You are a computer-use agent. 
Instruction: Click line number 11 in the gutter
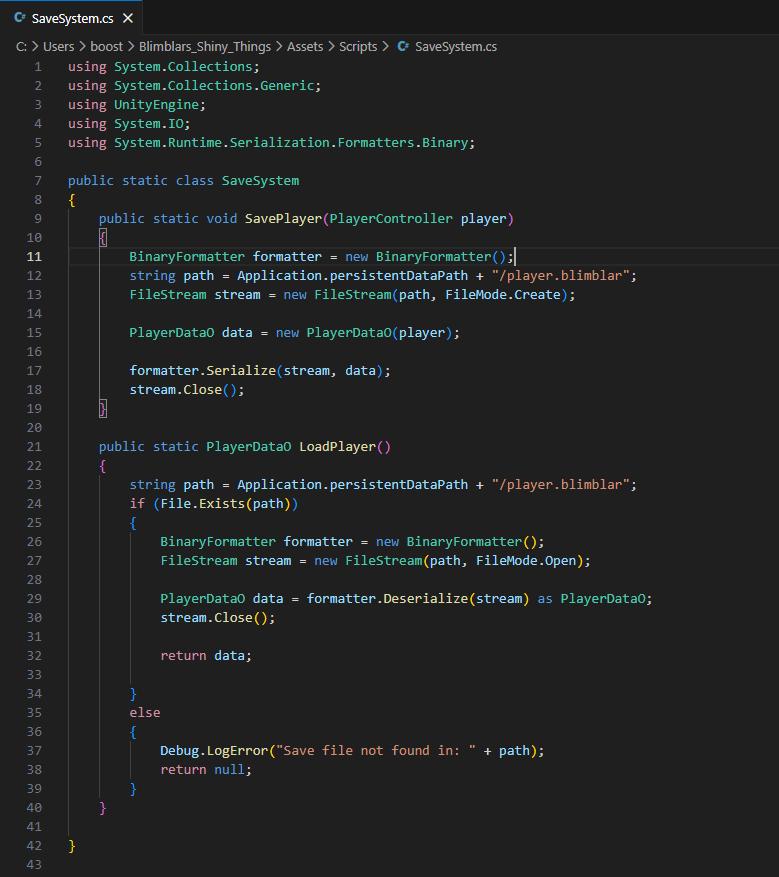point(34,256)
